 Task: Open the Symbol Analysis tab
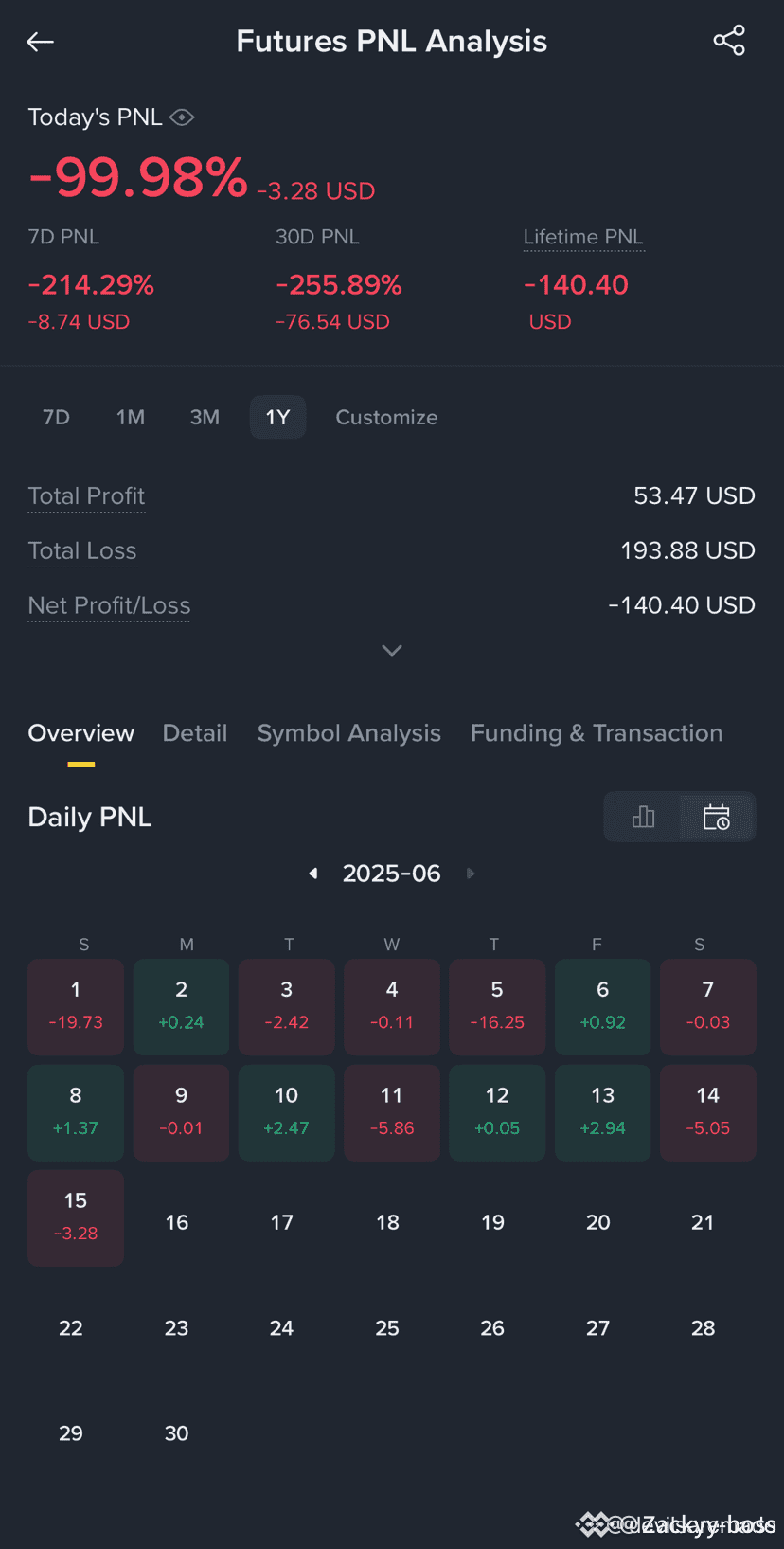(x=349, y=733)
